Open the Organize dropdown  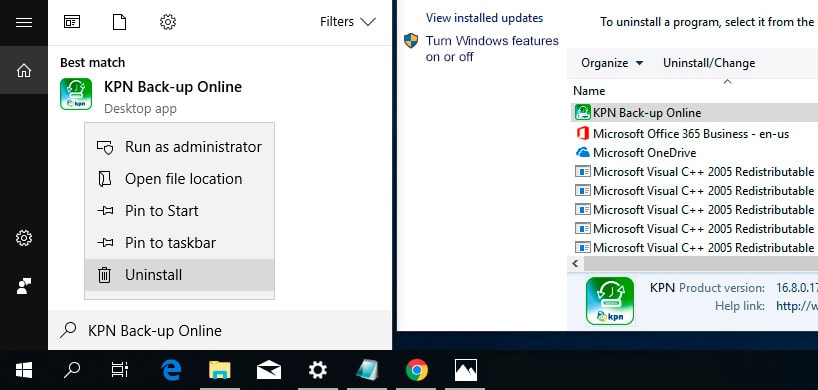click(x=612, y=63)
